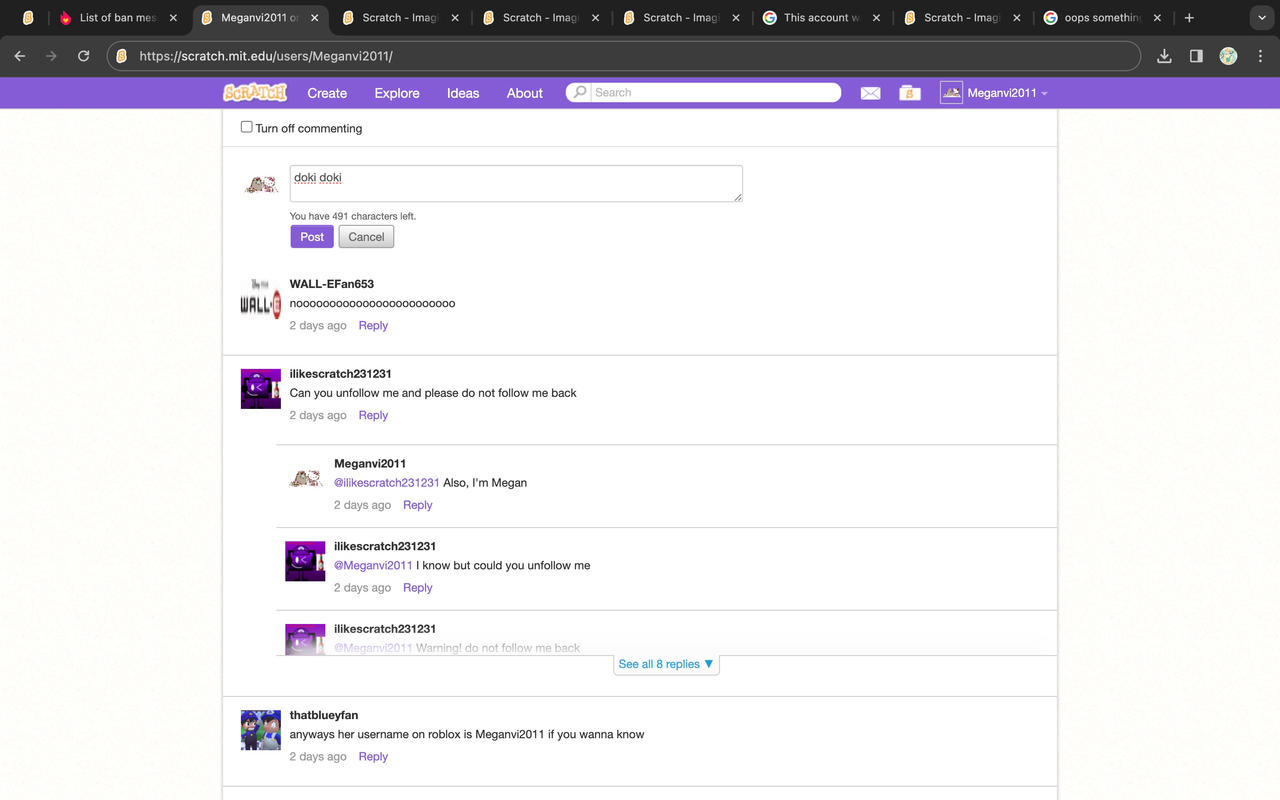Click the browser back arrow
The height and width of the screenshot is (800, 1280).
tap(20, 56)
